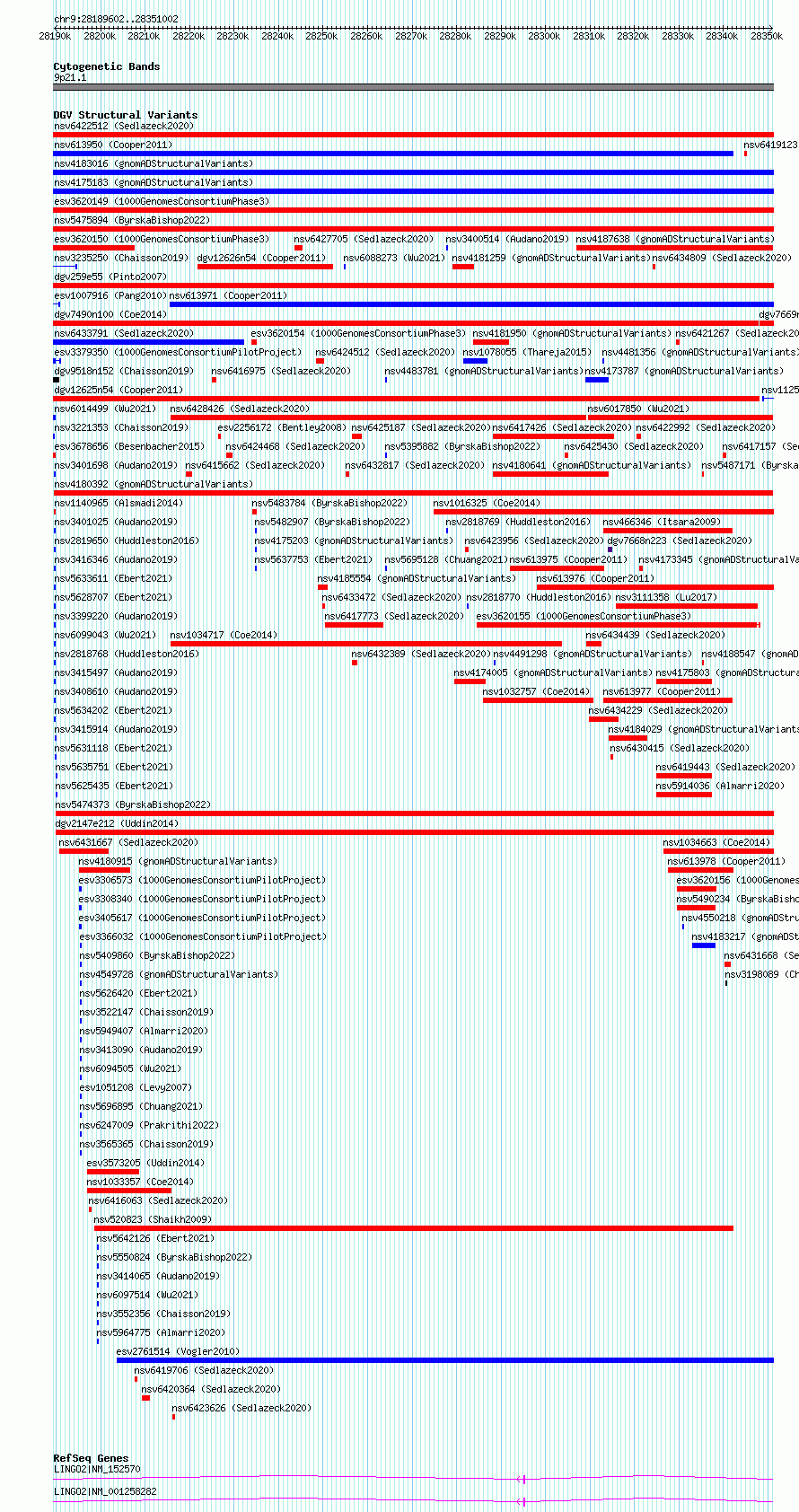Click the blue bar under nsv4173787

pos(597,379)
